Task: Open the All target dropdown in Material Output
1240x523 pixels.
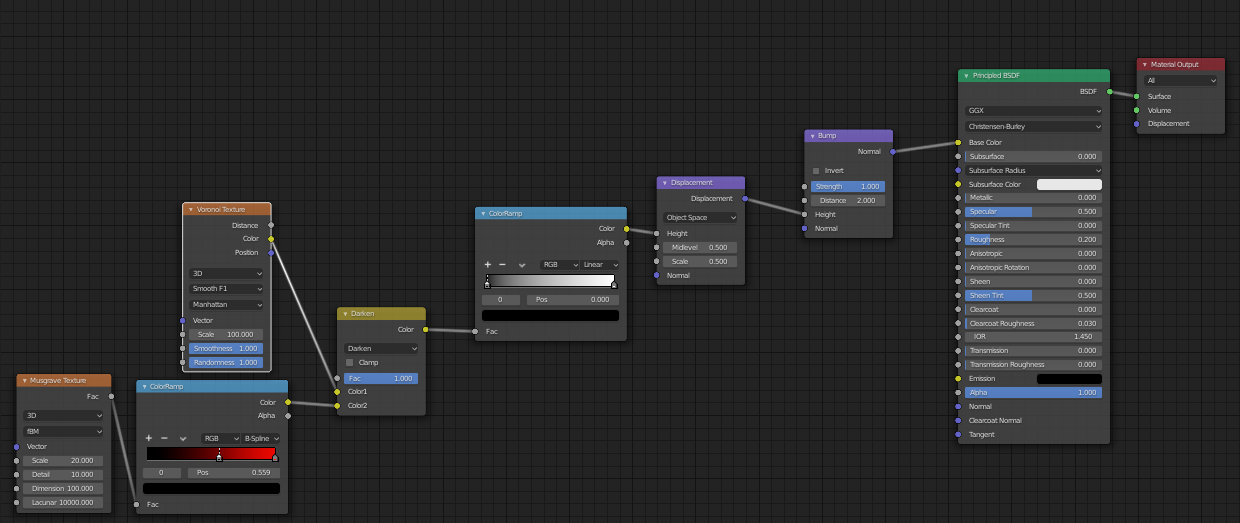Action: 1182,80
